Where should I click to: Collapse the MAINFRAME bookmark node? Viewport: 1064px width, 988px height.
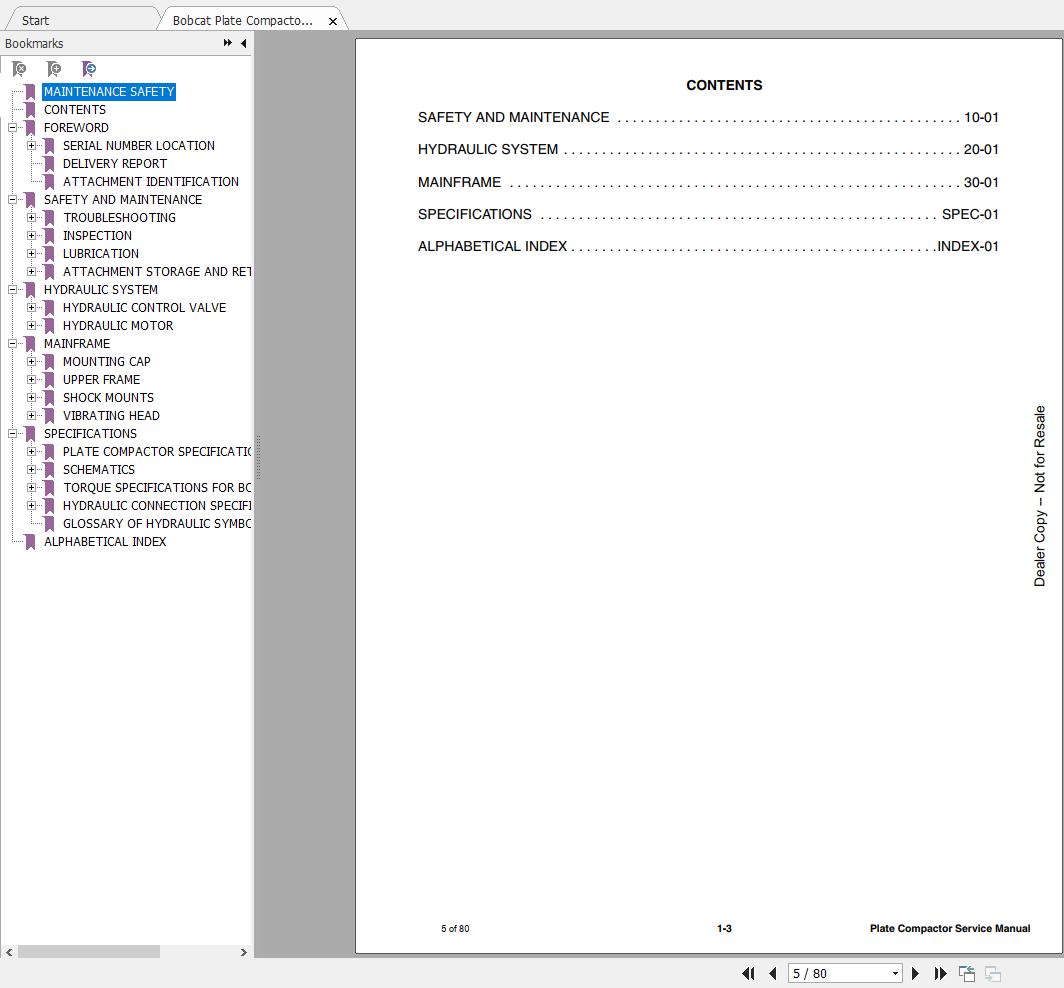pos(12,343)
